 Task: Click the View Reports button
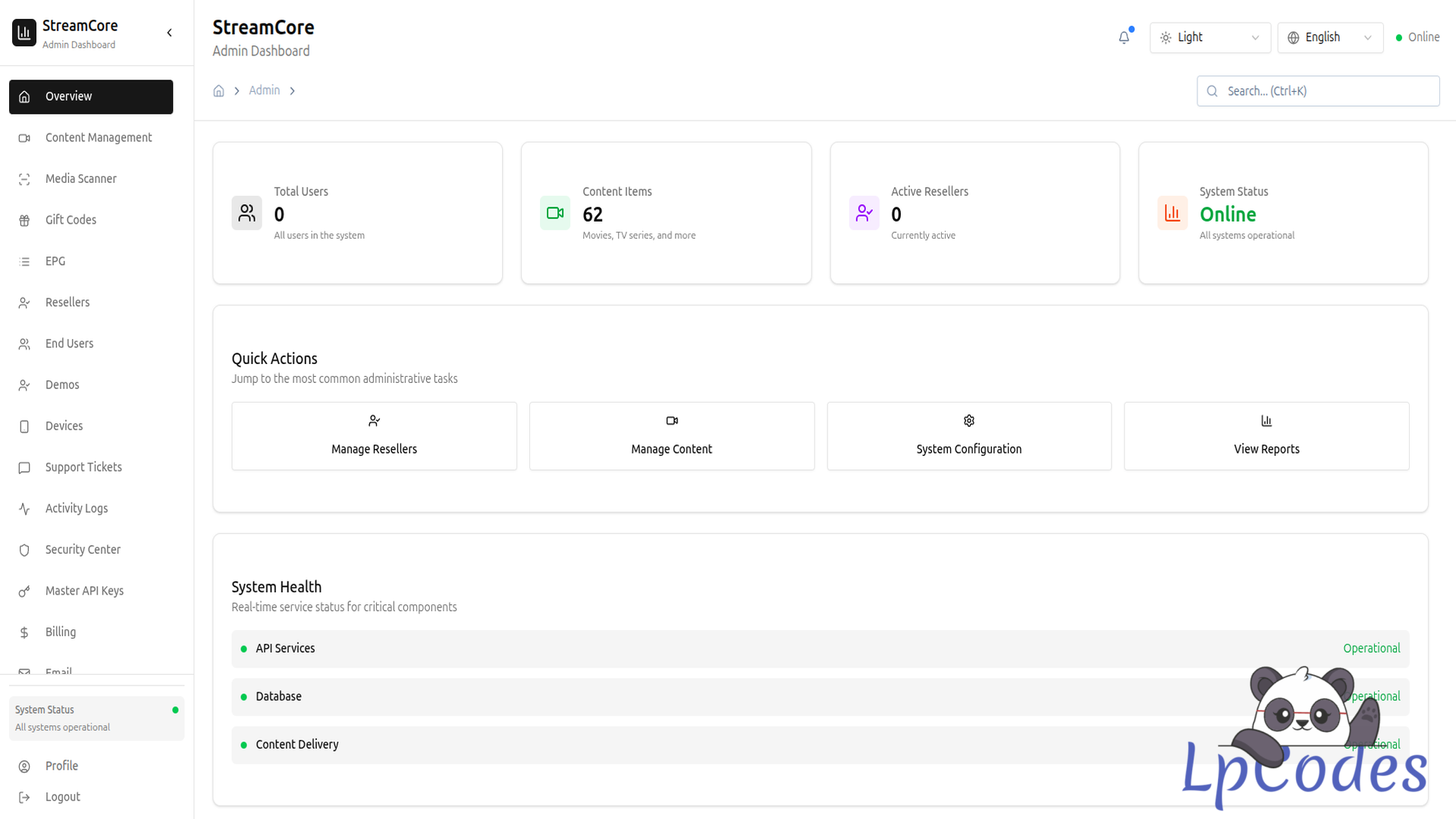(1266, 436)
